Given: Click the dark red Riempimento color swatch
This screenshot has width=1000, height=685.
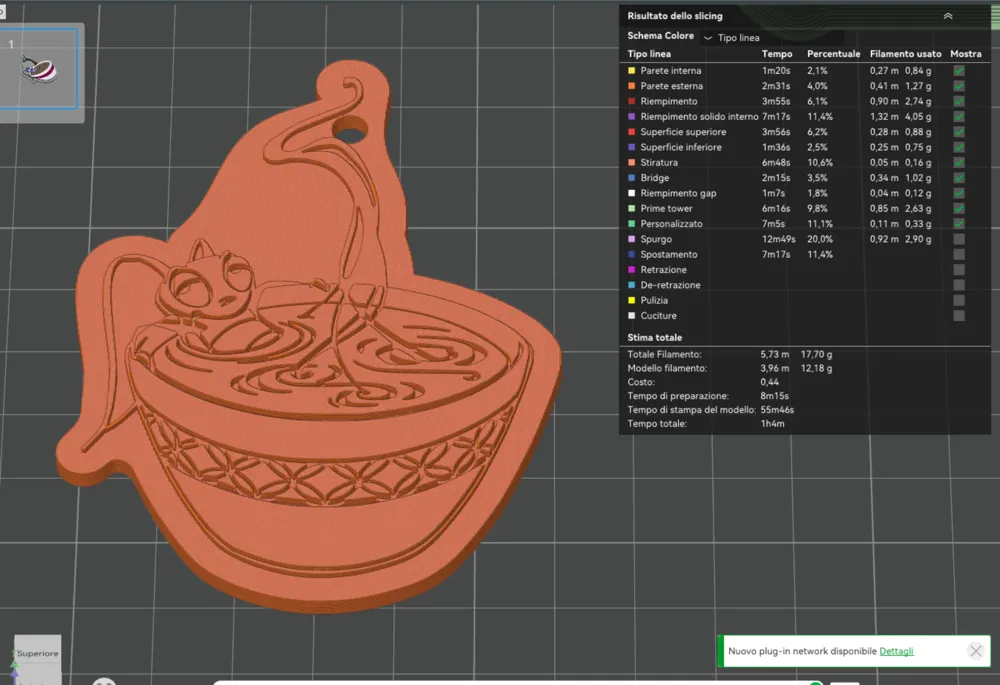Looking at the screenshot, I should [x=631, y=101].
